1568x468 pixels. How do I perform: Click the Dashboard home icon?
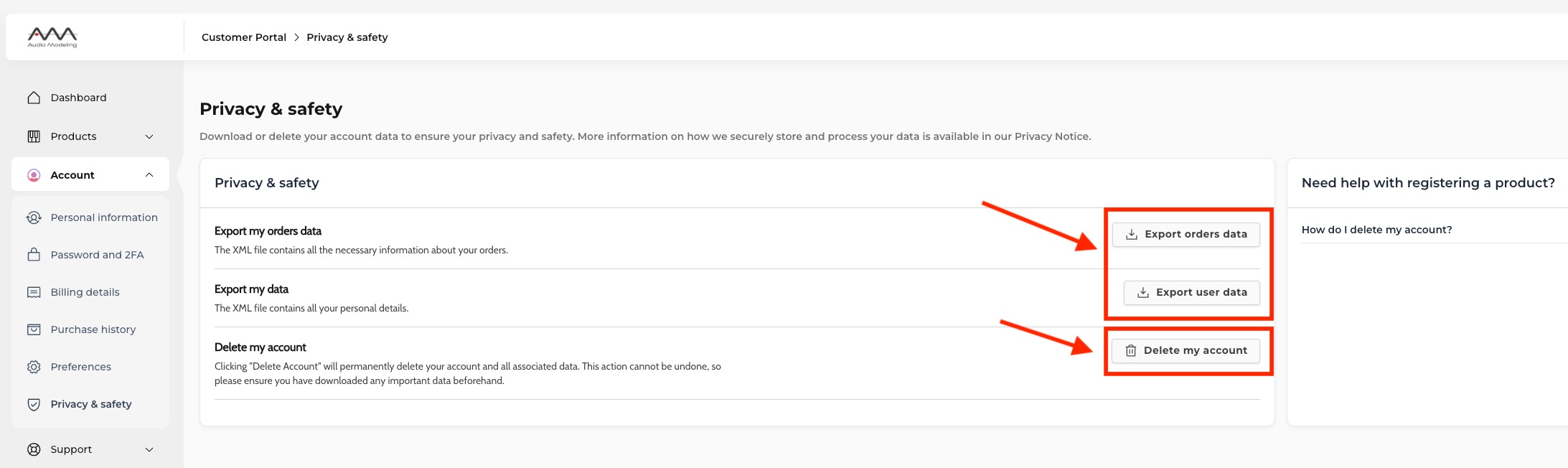pos(34,98)
